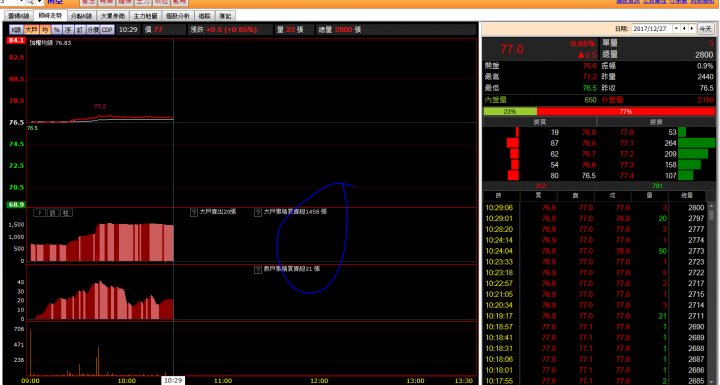Open the 個股分析 tab
This screenshot has height=385, width=720.
[178, 16]
